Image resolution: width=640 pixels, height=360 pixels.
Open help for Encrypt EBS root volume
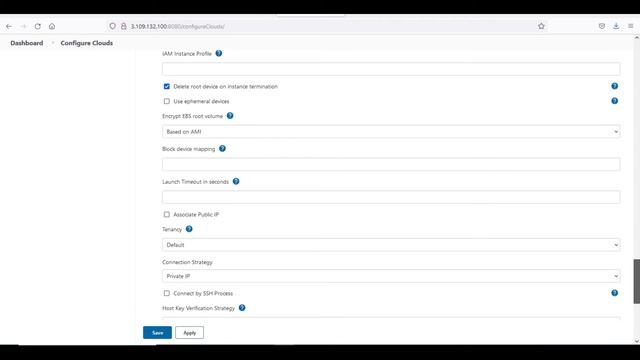point(230,116)
